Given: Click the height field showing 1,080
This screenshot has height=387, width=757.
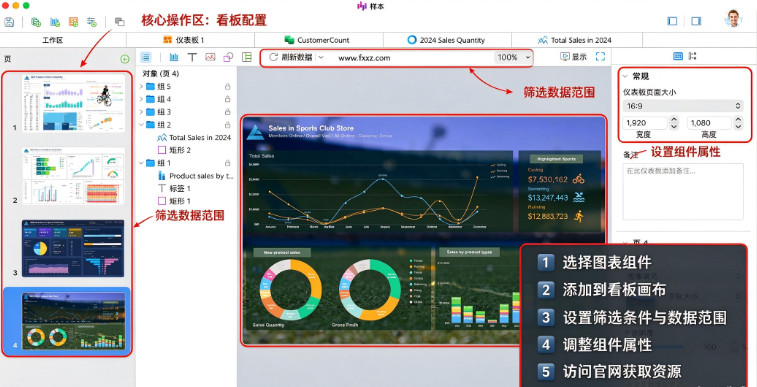Looking at the screenshot, I should [x=709, y=123].
